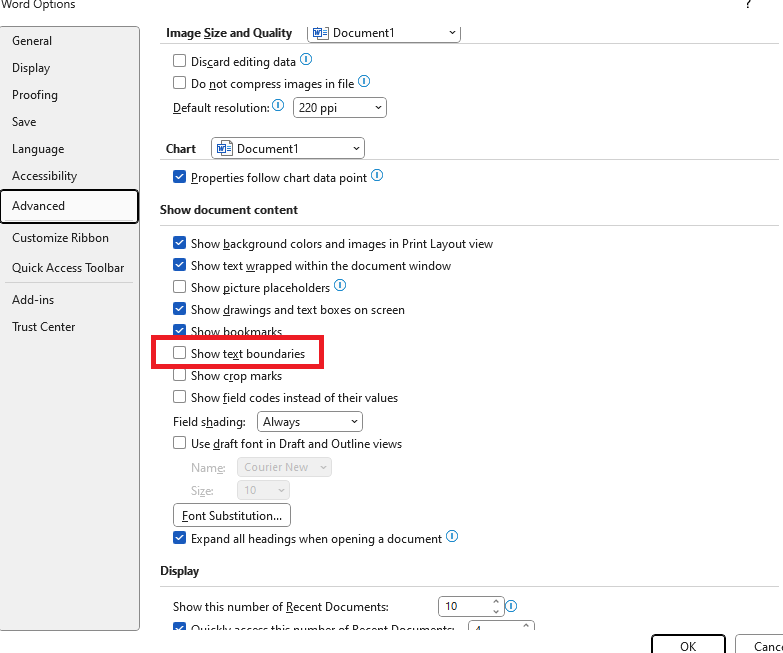Open Image Size and Quality document dropdown
The image size is (783, 653).
point(384,33)
